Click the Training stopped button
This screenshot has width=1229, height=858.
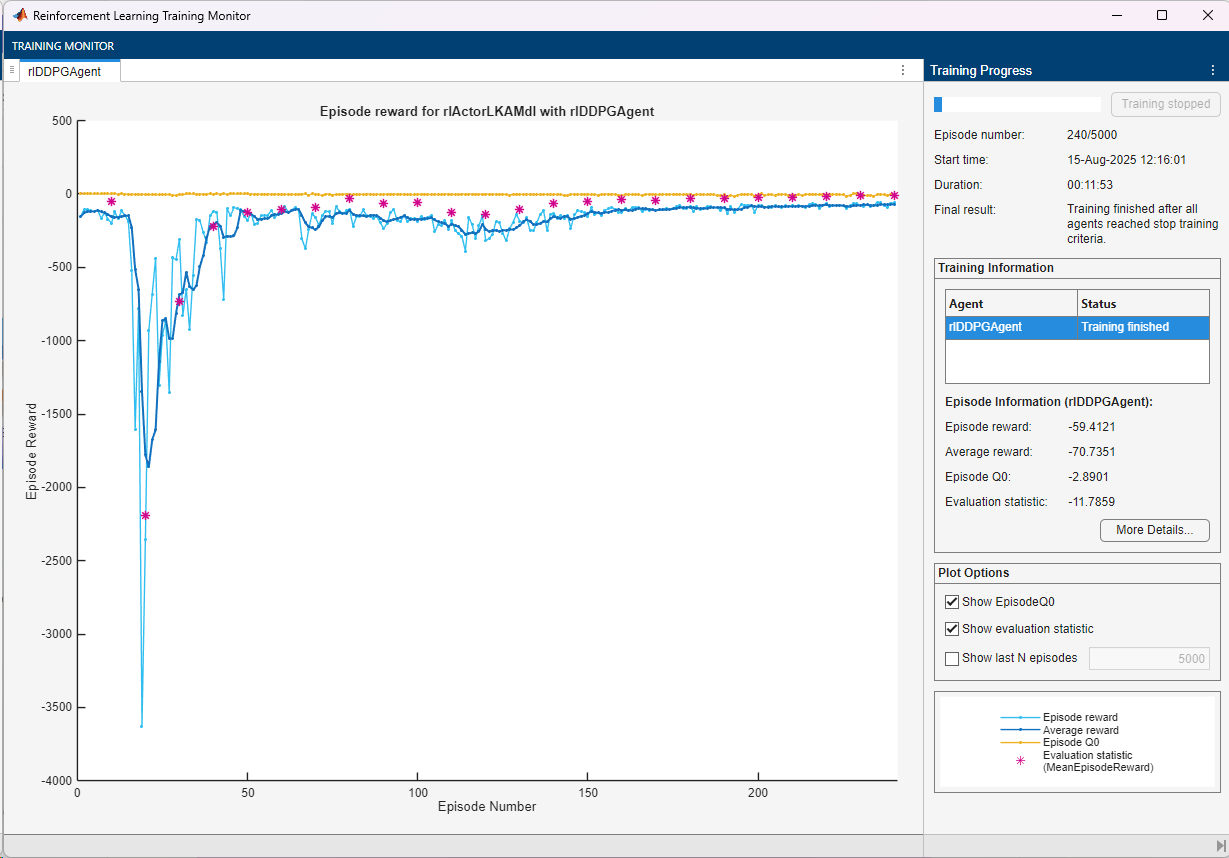coord(1165,104)
